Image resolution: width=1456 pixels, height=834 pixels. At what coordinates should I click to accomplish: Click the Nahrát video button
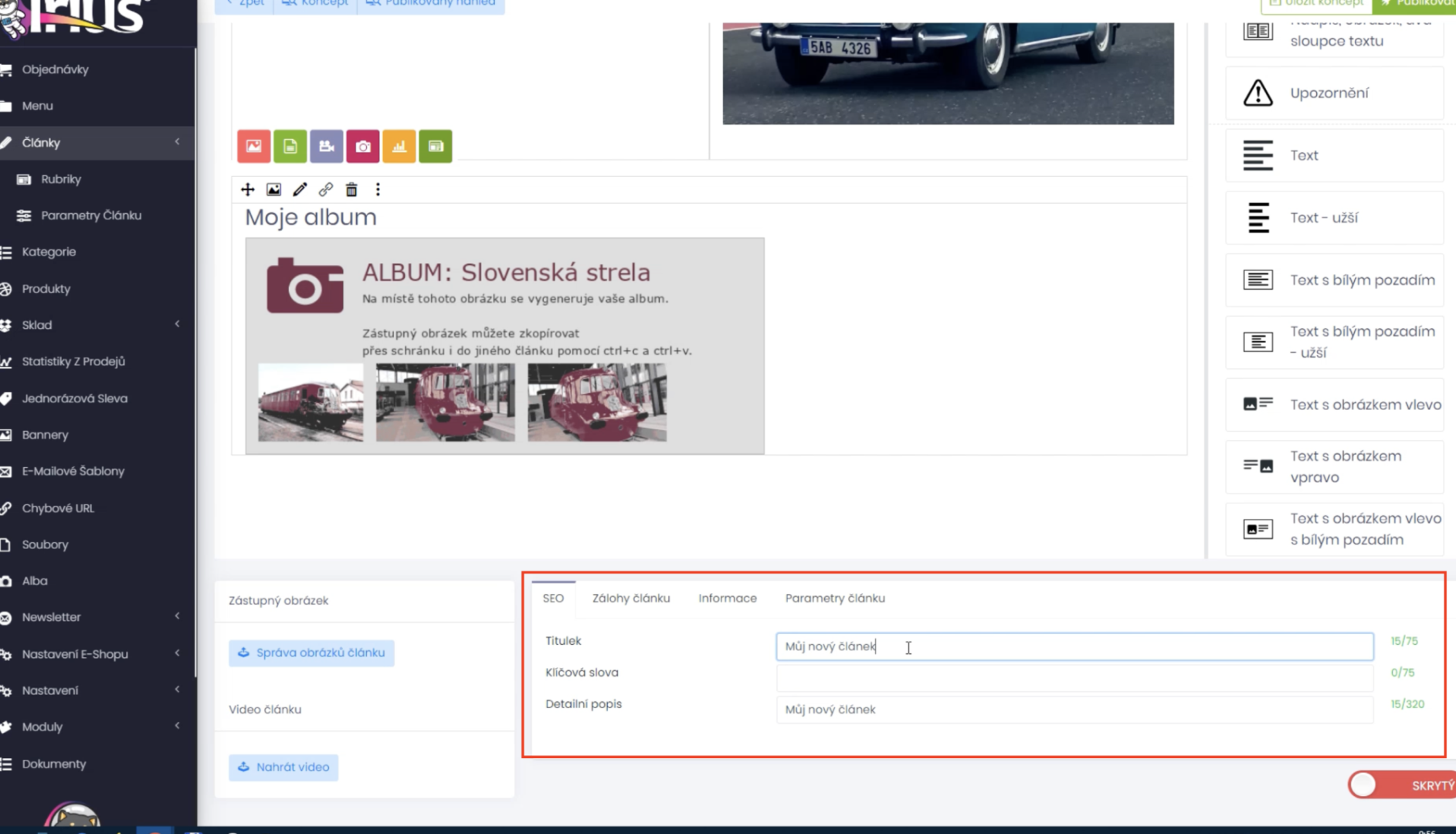(283, 767)
